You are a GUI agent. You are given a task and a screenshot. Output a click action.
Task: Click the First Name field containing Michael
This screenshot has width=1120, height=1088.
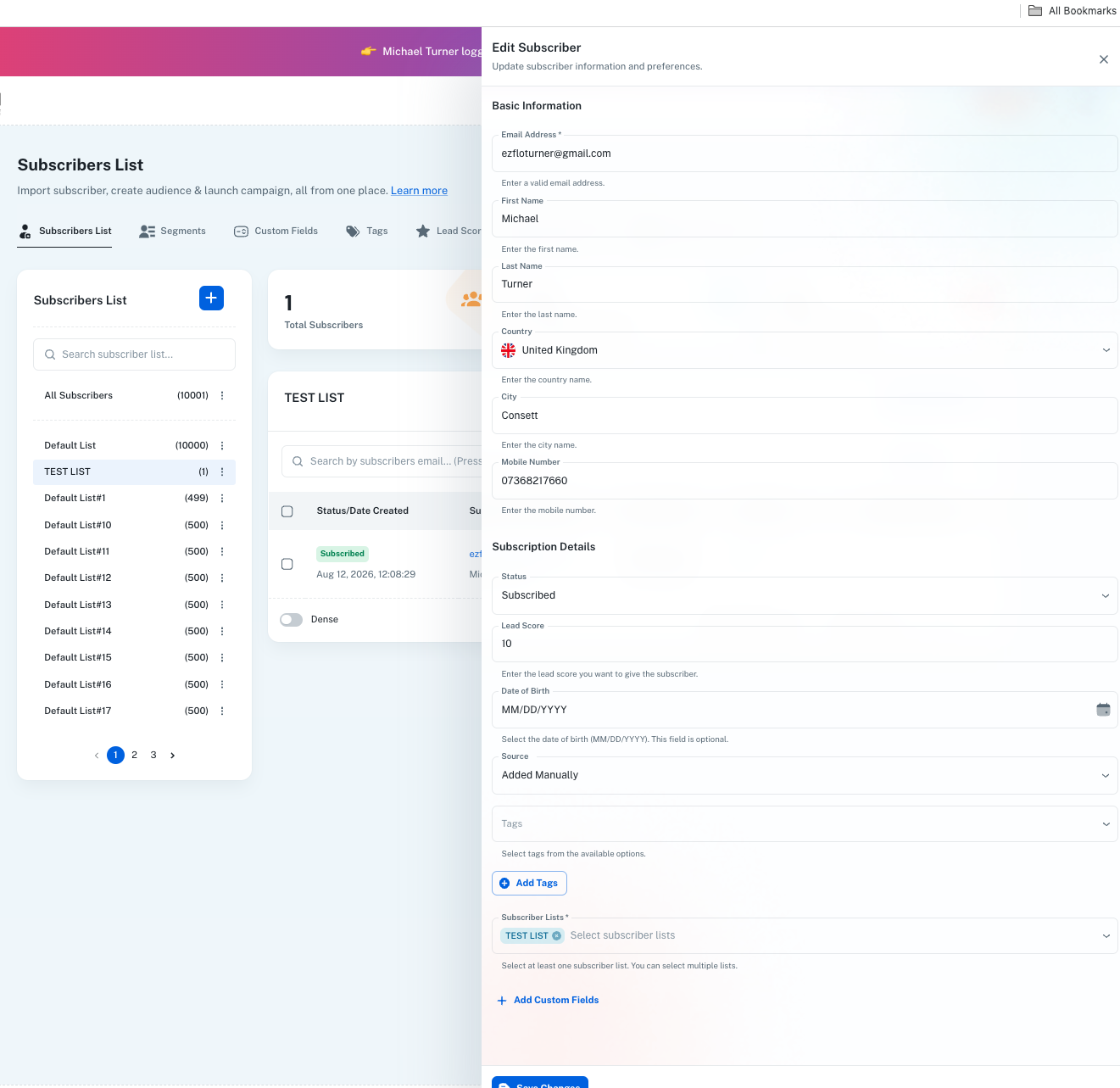[805, 219]
